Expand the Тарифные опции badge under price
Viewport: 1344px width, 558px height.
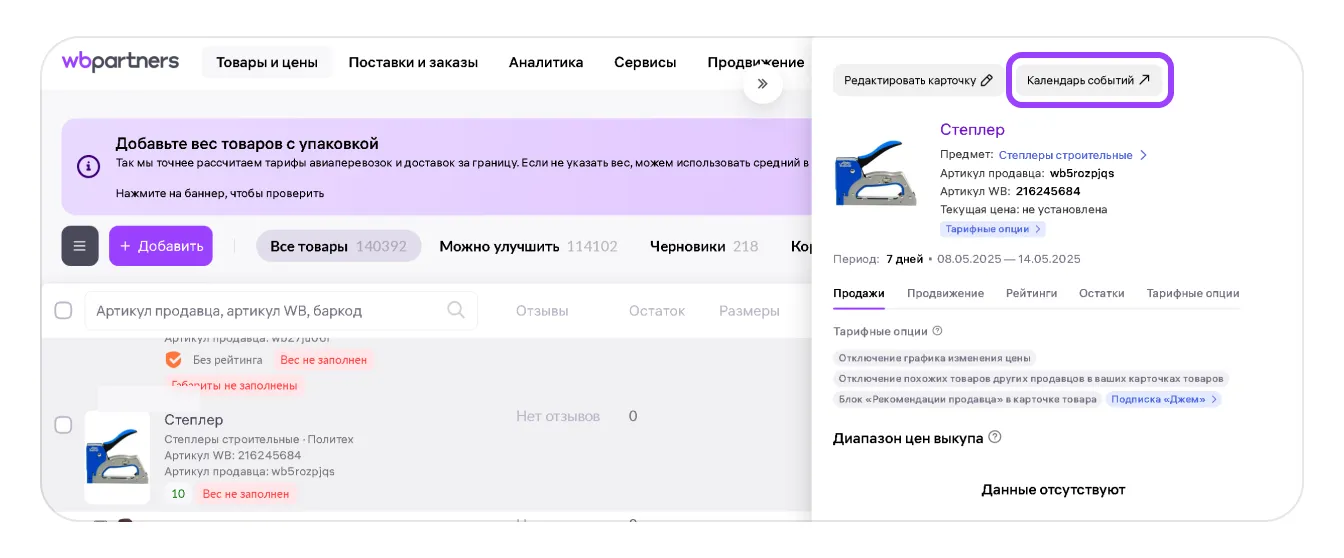pos(993,229)
